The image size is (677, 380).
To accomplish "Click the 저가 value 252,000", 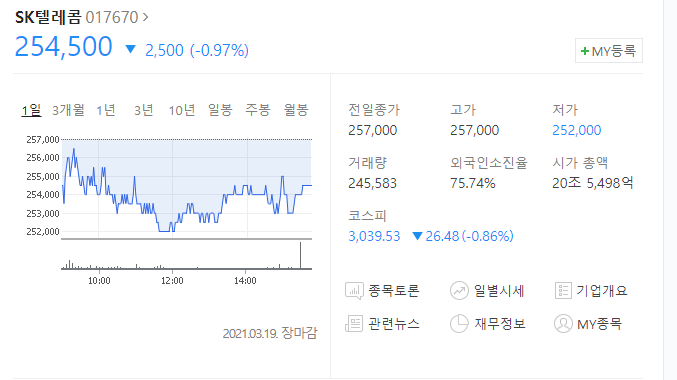I will click(576, 130).
